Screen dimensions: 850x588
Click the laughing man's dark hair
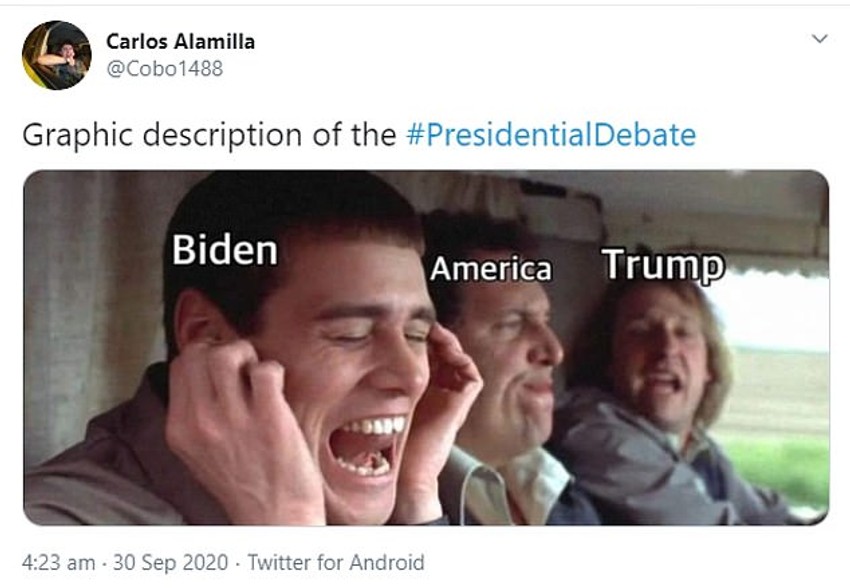[290, 210]
